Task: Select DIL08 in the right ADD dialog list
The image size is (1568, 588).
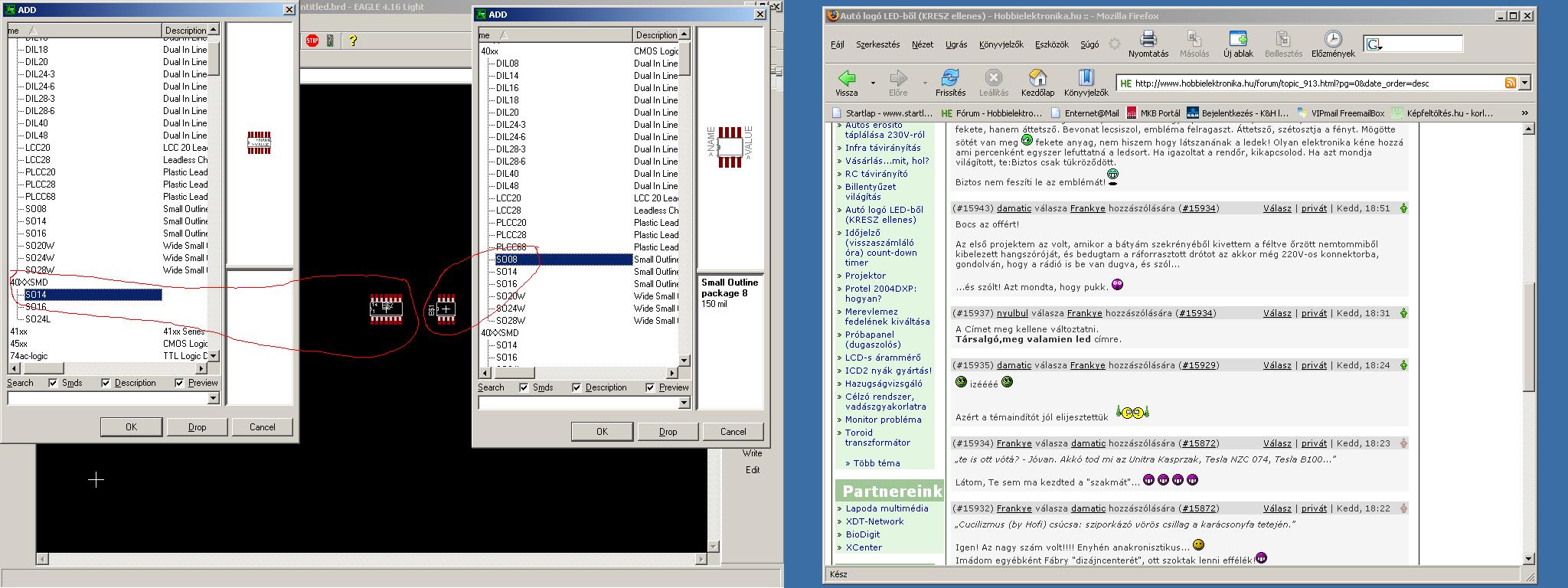Action: (507, 64)
